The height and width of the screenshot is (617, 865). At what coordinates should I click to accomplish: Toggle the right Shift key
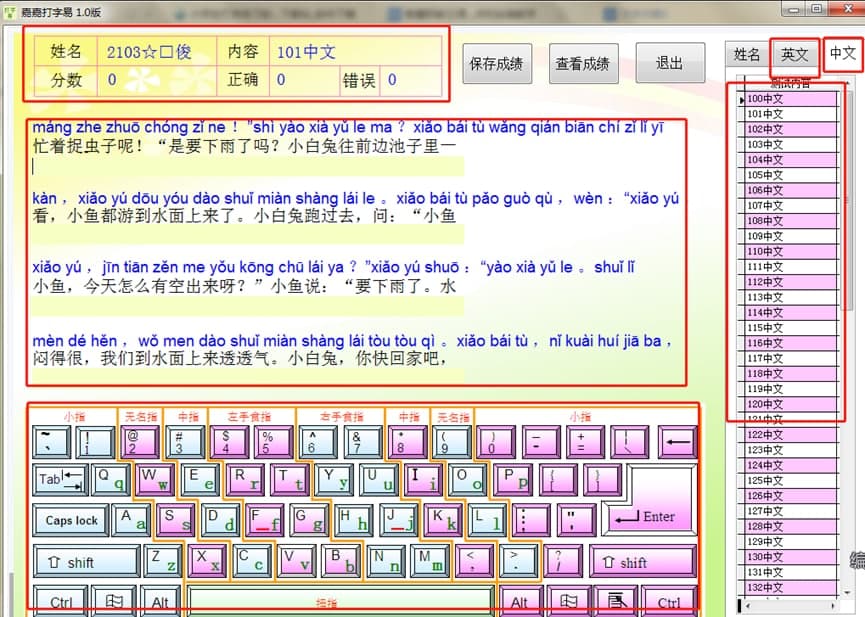643,561
